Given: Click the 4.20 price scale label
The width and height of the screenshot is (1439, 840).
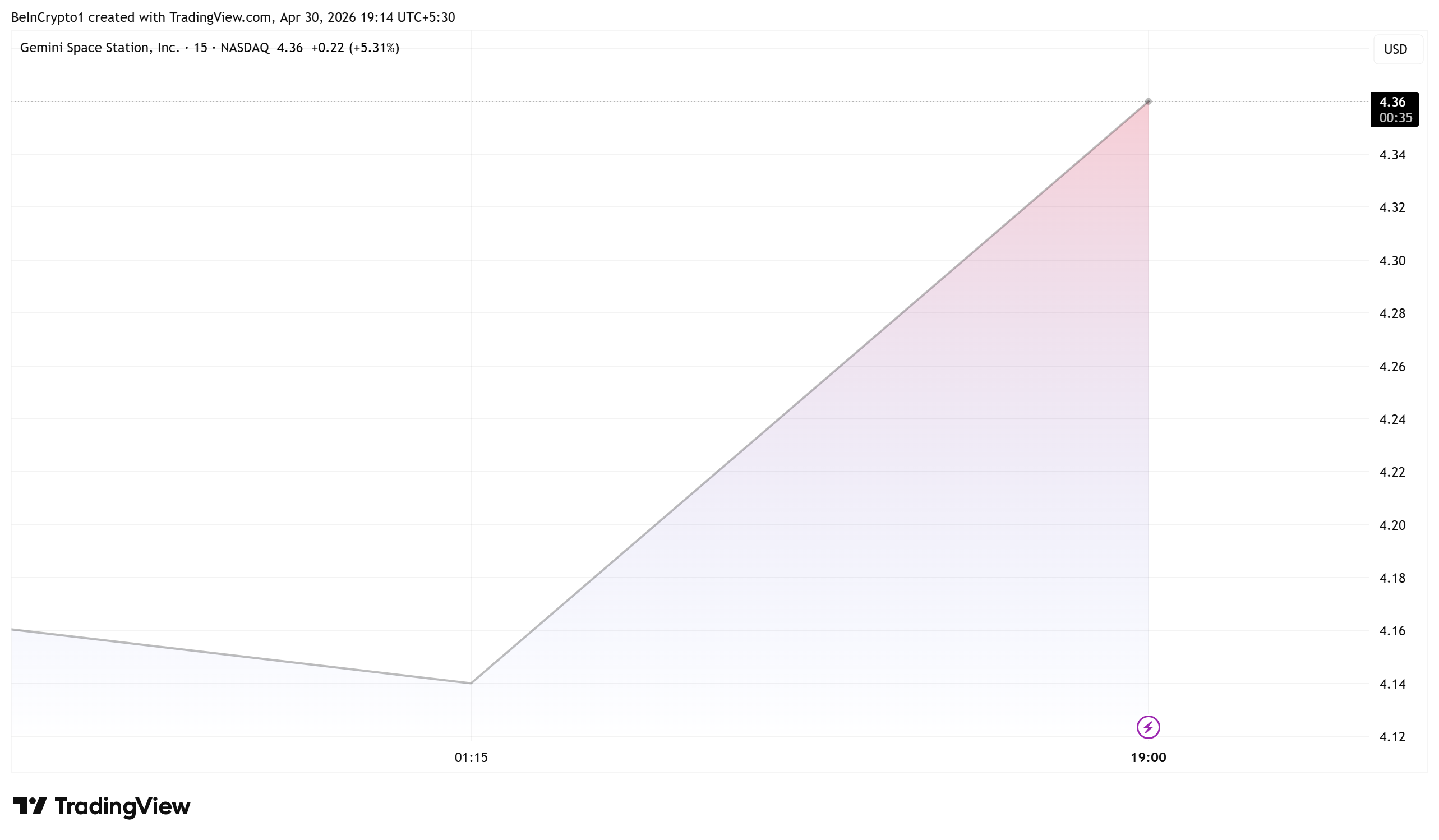Looking at the screenshot, I should (1392, 525).
